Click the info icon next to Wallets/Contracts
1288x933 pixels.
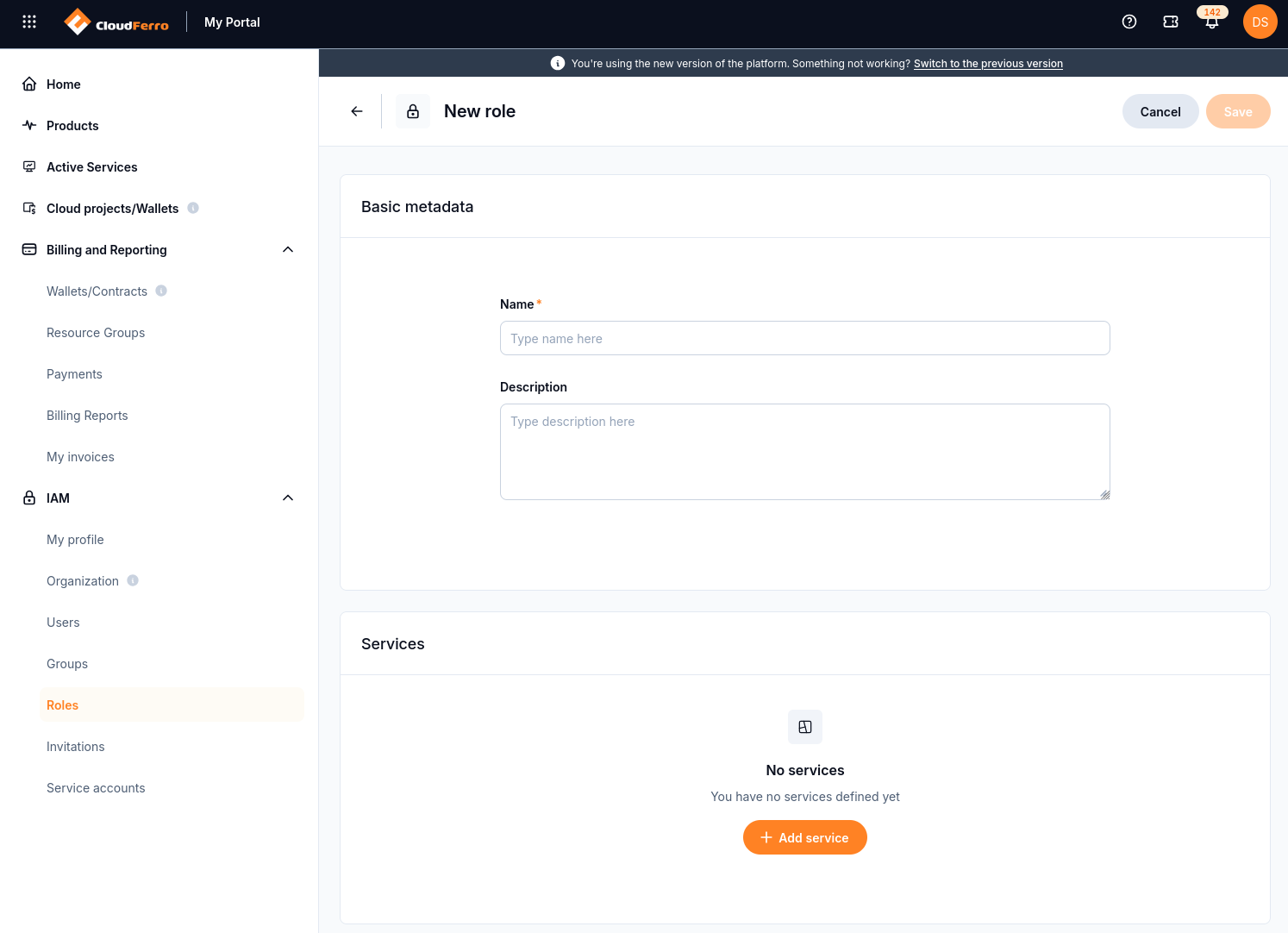click(161, 291)
